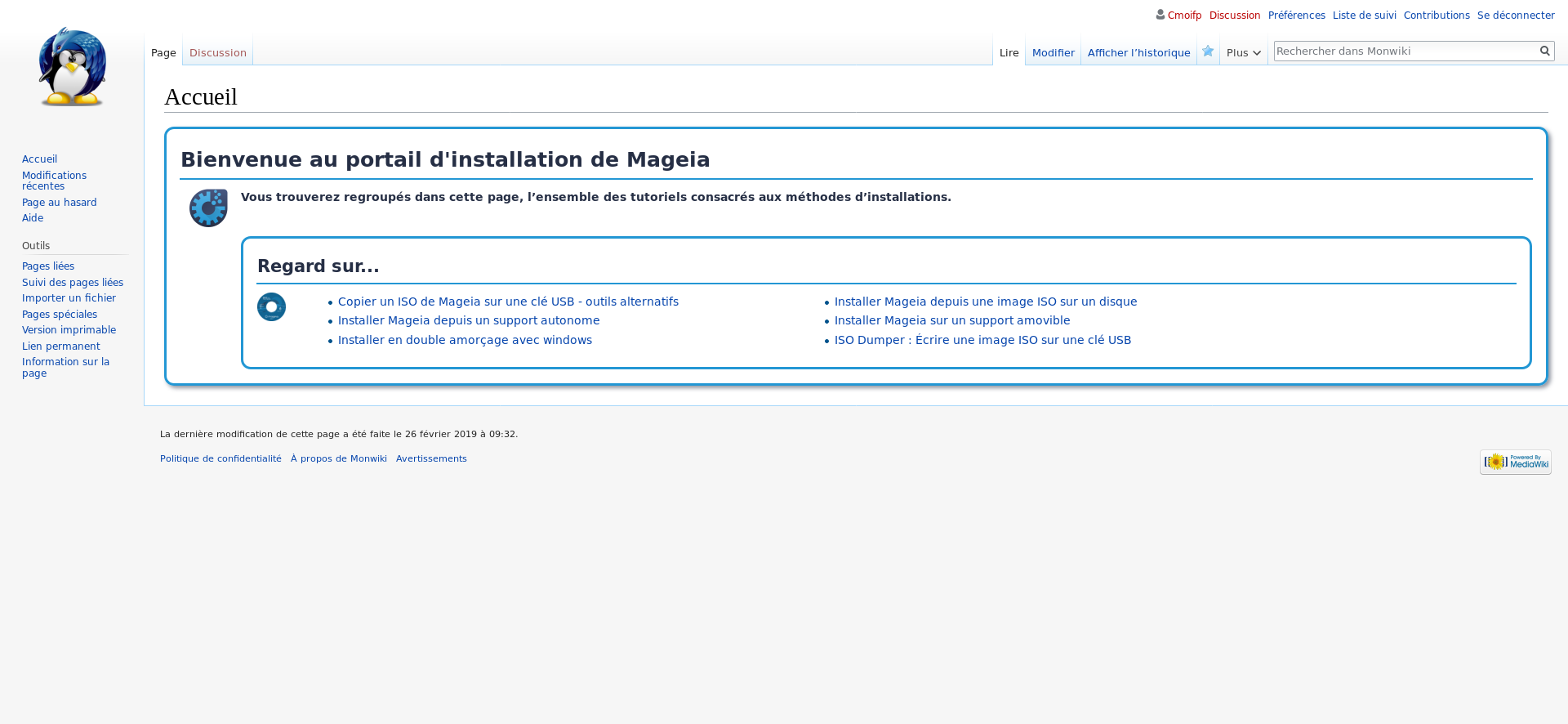Viewport: 1568px width, 724px height.
Task: Open the Cmoifp user page link
Action: (x=1184, y=16)
